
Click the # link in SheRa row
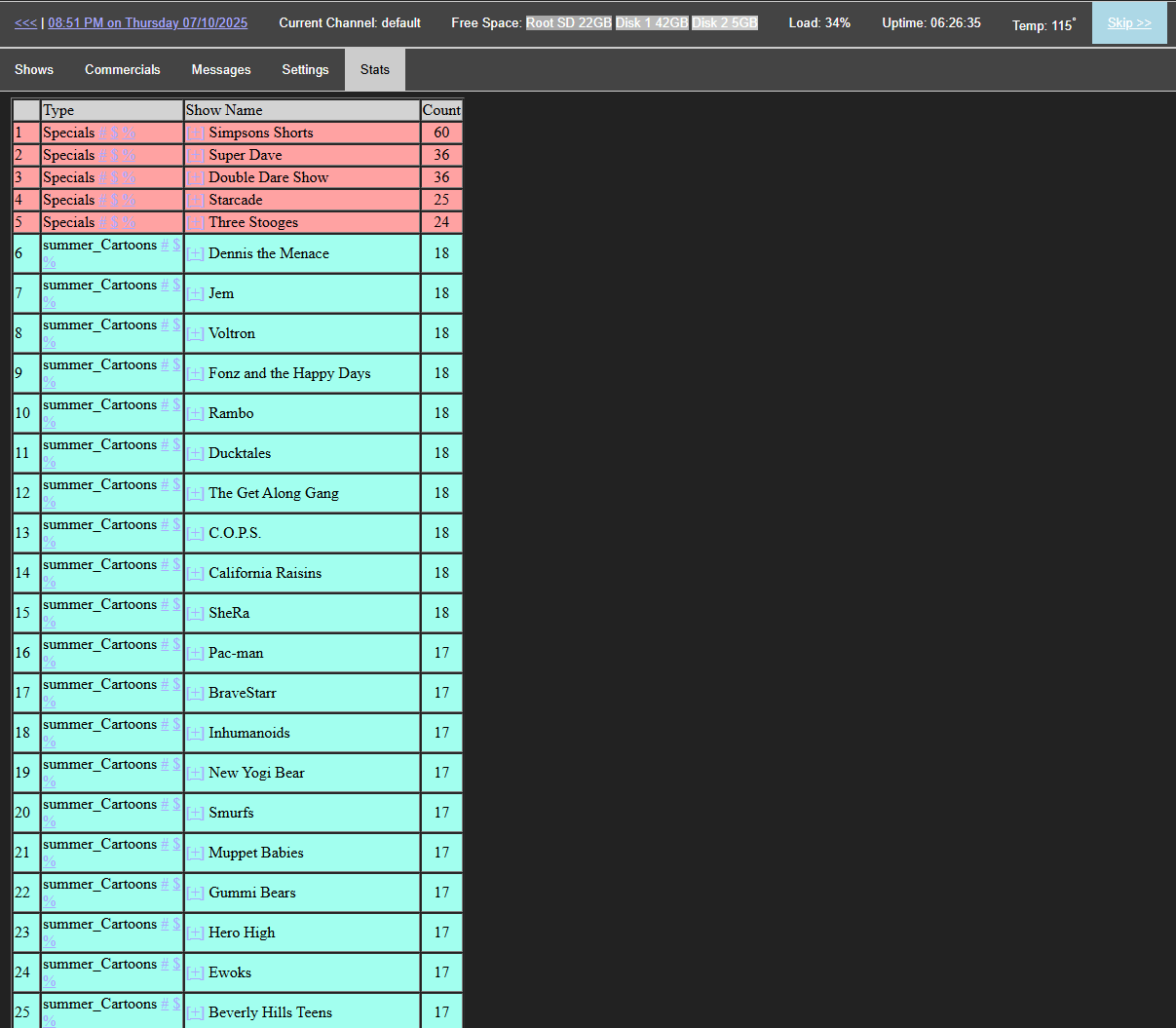pos(165,605)
